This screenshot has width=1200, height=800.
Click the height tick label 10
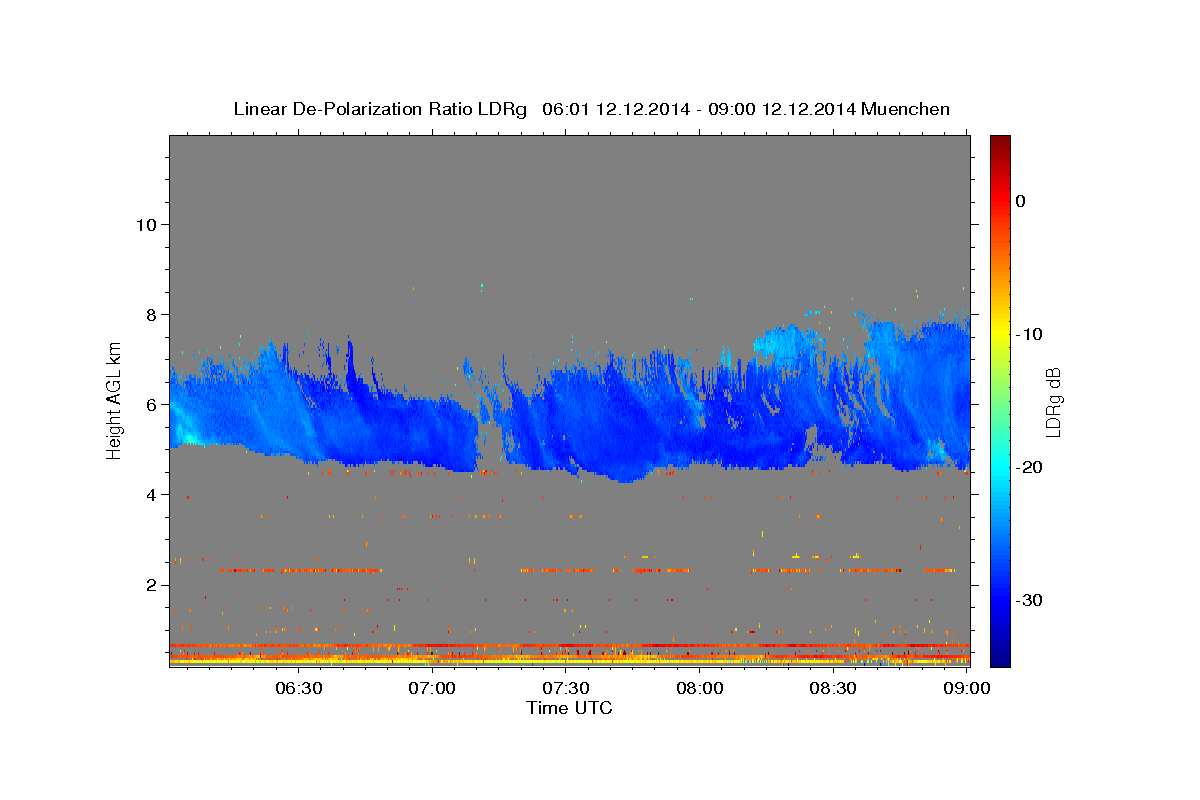pyautogui.click(x=147, y=224)
